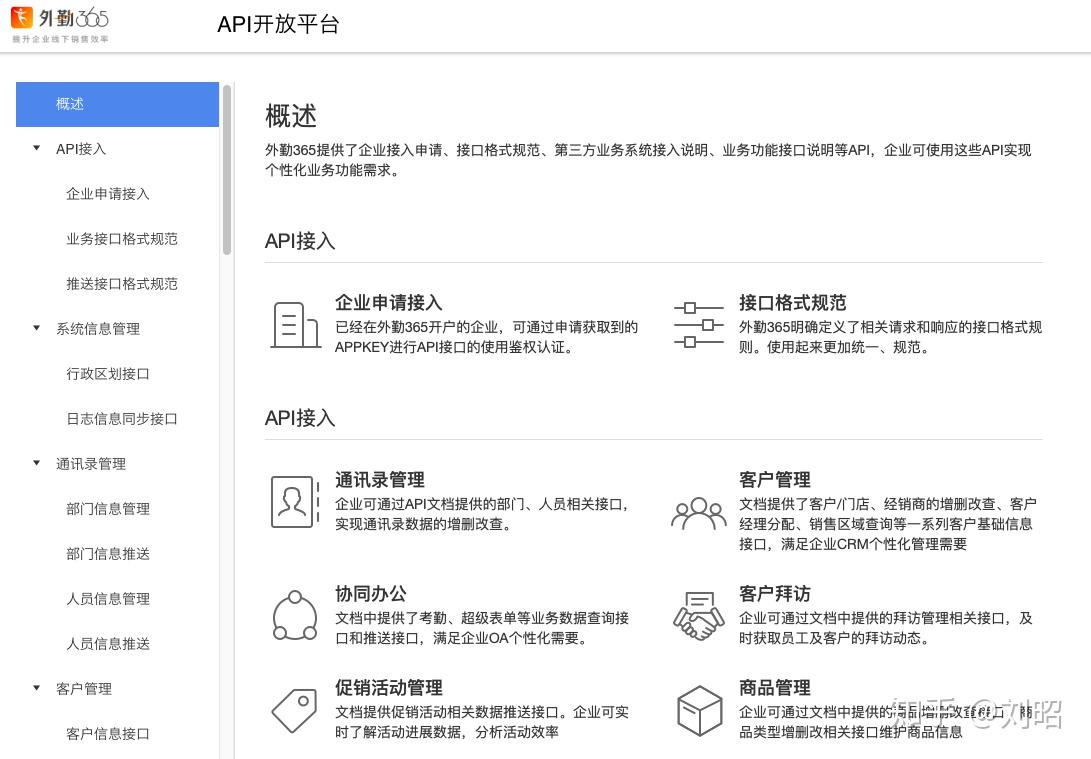The image size is (1091, 759).
Task: Open 推送接口格式规范 from the sidebar
Action: click(122, 283)
